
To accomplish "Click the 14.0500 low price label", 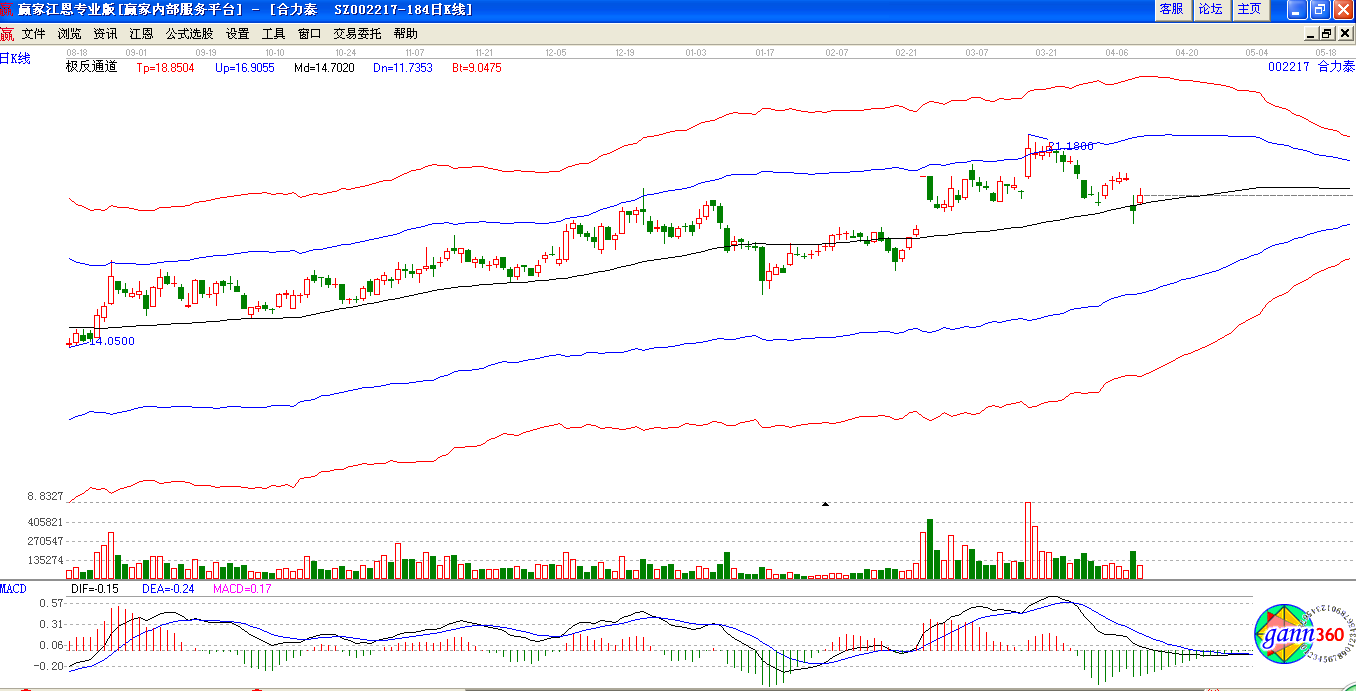I will pyautogui.click(x=112, y=341).
